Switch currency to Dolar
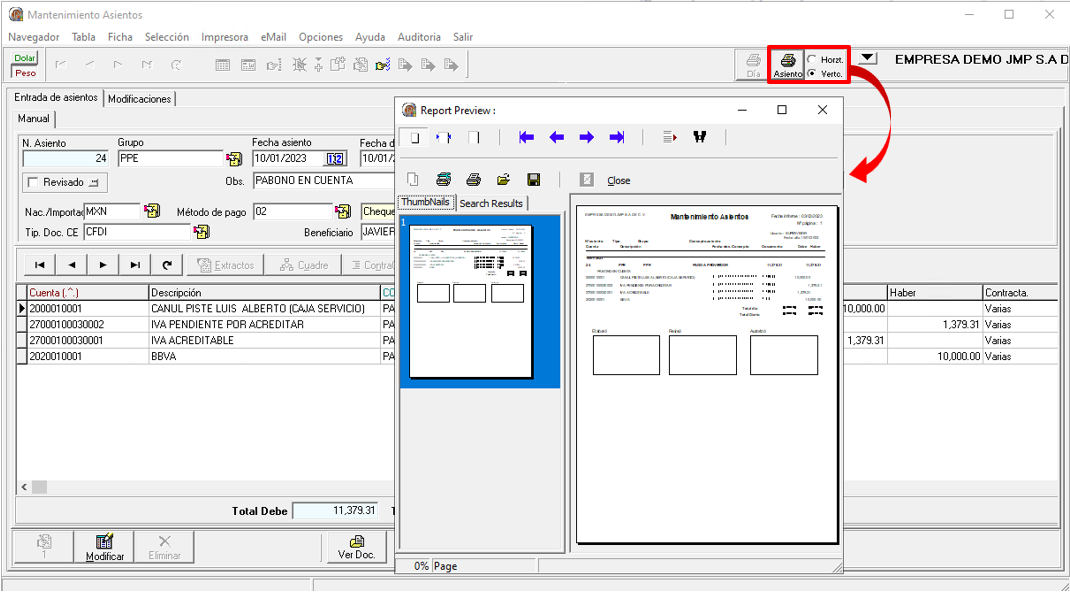Image resolution: width=1070 pixels, height=592 pixels. click(x=25, y=58)
